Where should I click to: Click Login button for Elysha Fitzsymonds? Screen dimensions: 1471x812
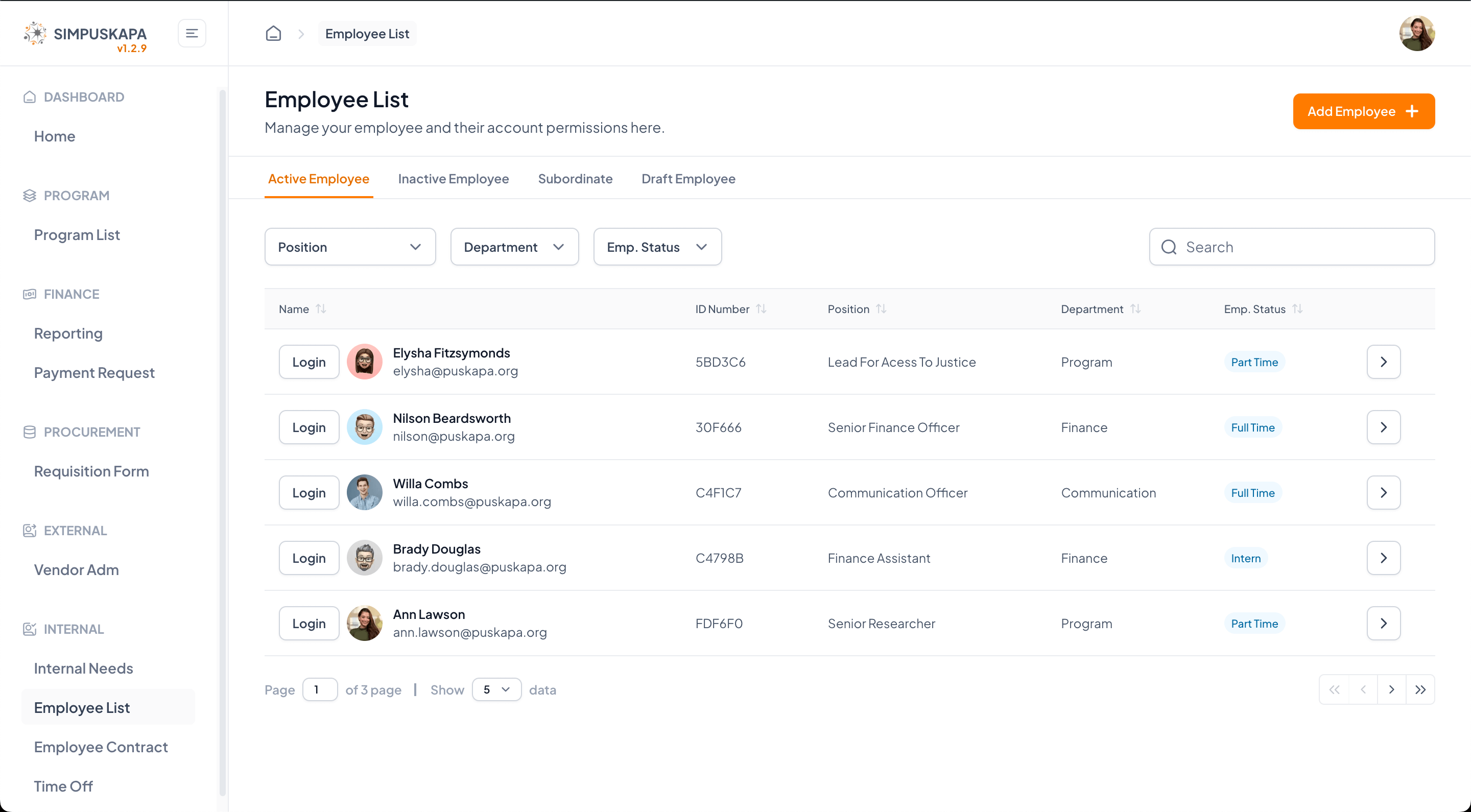click(x=309, y=361)
